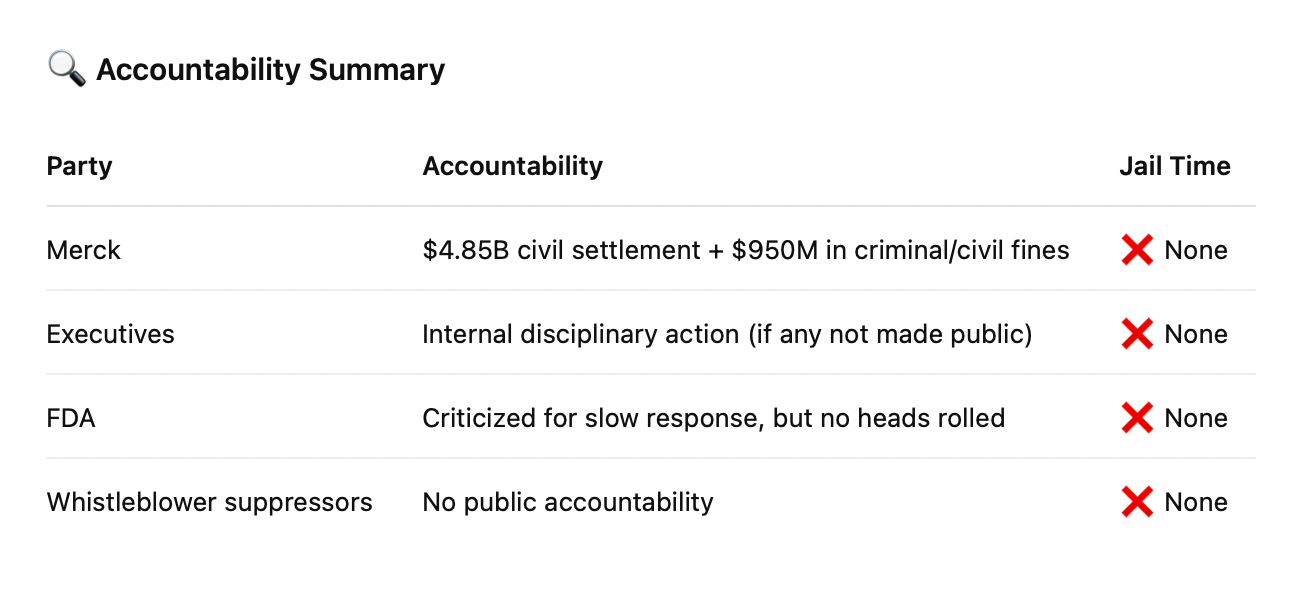Select the Merck party cell

click(83, 250)
